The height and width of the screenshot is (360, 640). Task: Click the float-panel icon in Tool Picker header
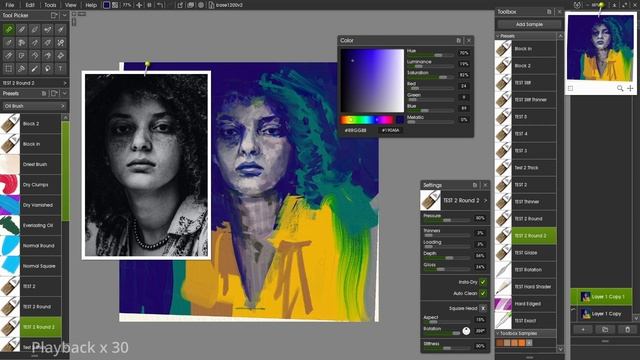[x=54, y=16]
